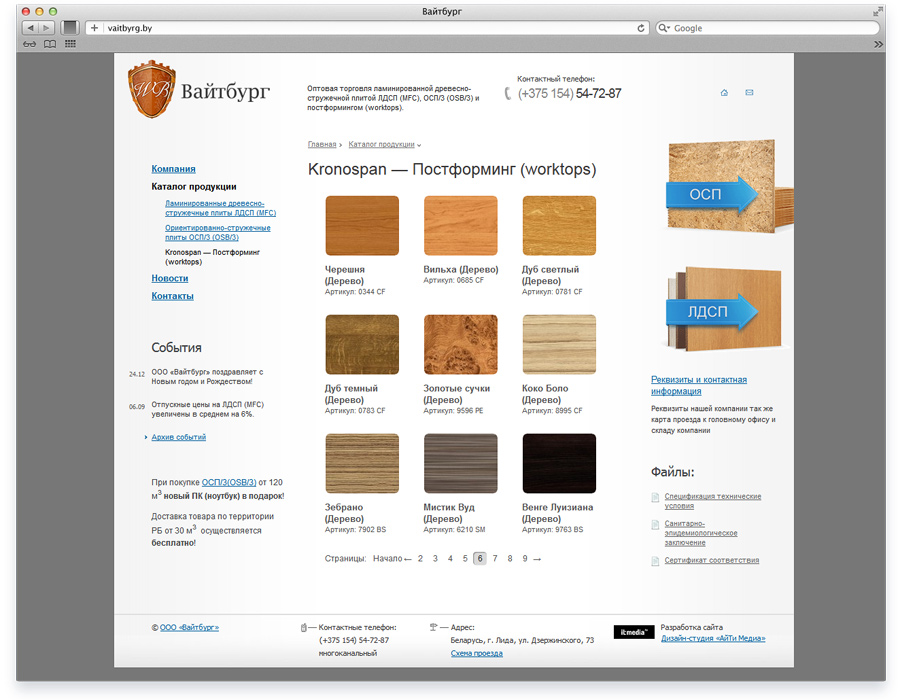Open Реквизиты и контактная информация link

tap(699, 386)
